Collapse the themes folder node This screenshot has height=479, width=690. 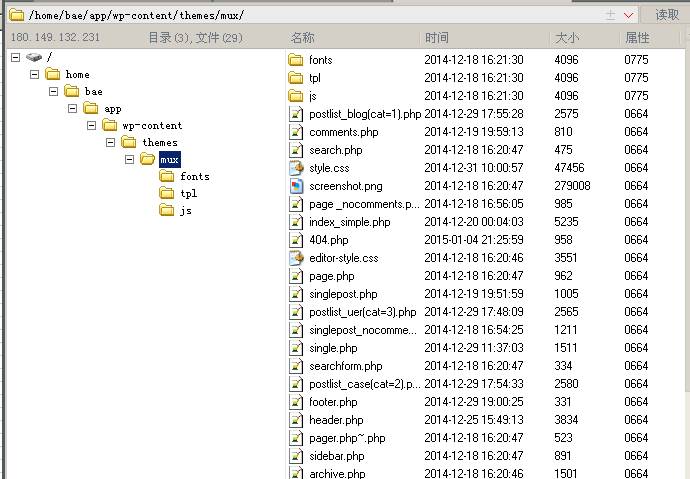coord(110,143)
